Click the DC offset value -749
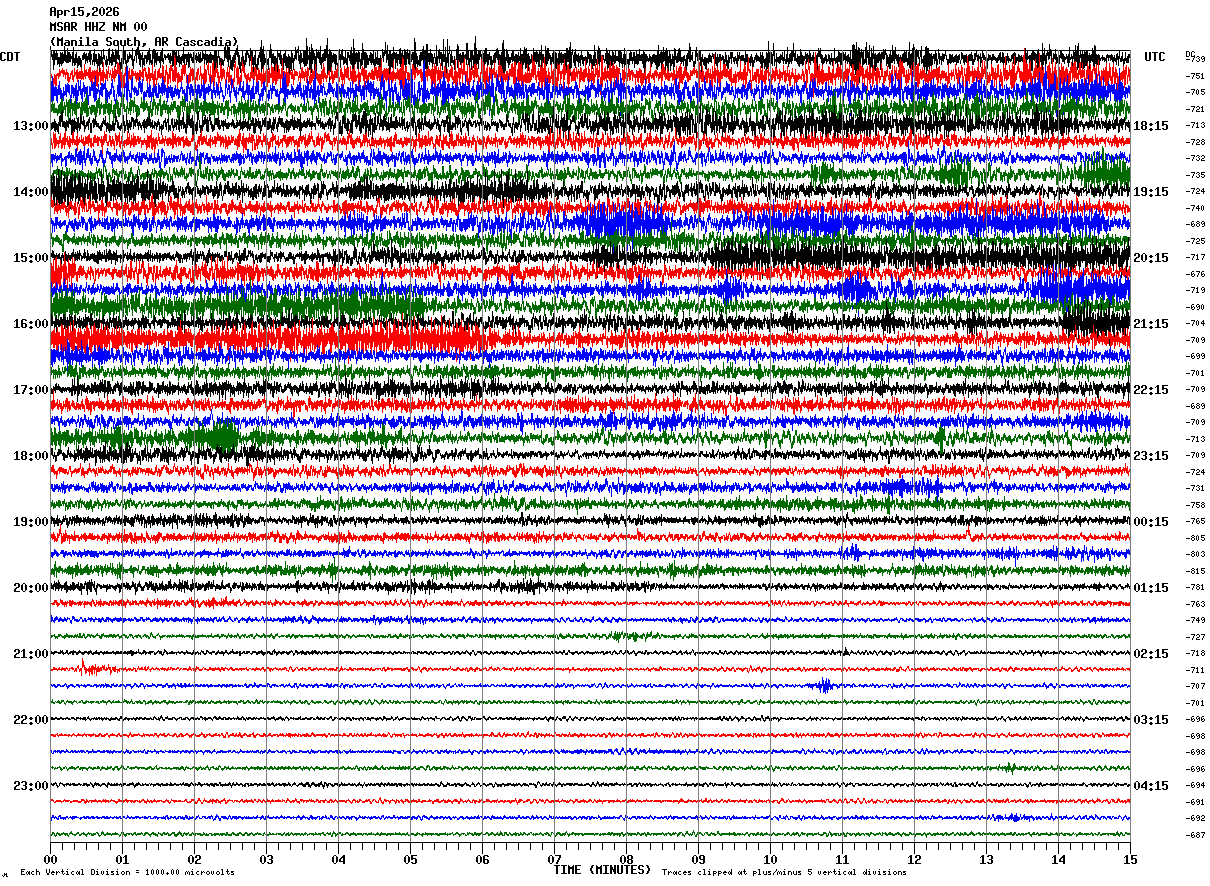The image size is (1210, 886). pyautogui.click(x=1195, y=620)
